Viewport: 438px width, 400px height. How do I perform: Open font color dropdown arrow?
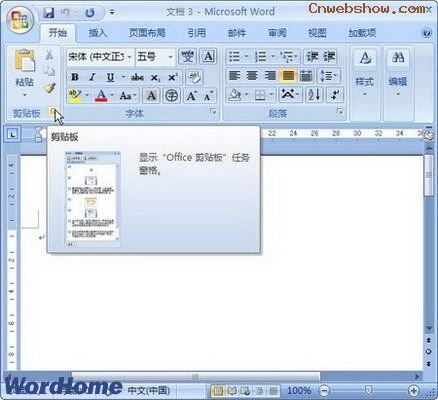coord(112,96)
